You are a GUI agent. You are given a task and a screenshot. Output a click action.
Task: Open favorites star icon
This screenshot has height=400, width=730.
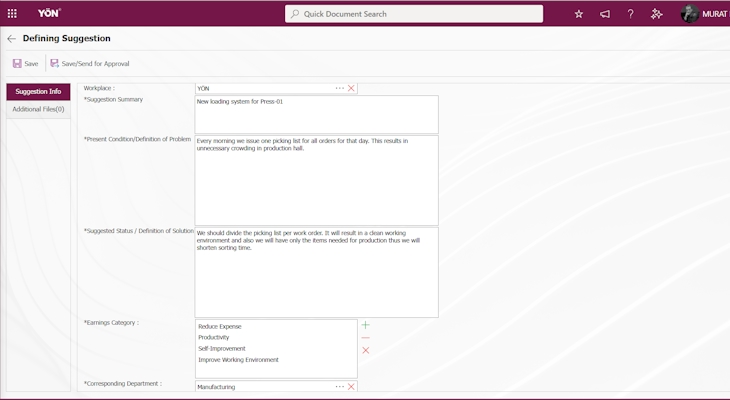(x=579, y=14)
